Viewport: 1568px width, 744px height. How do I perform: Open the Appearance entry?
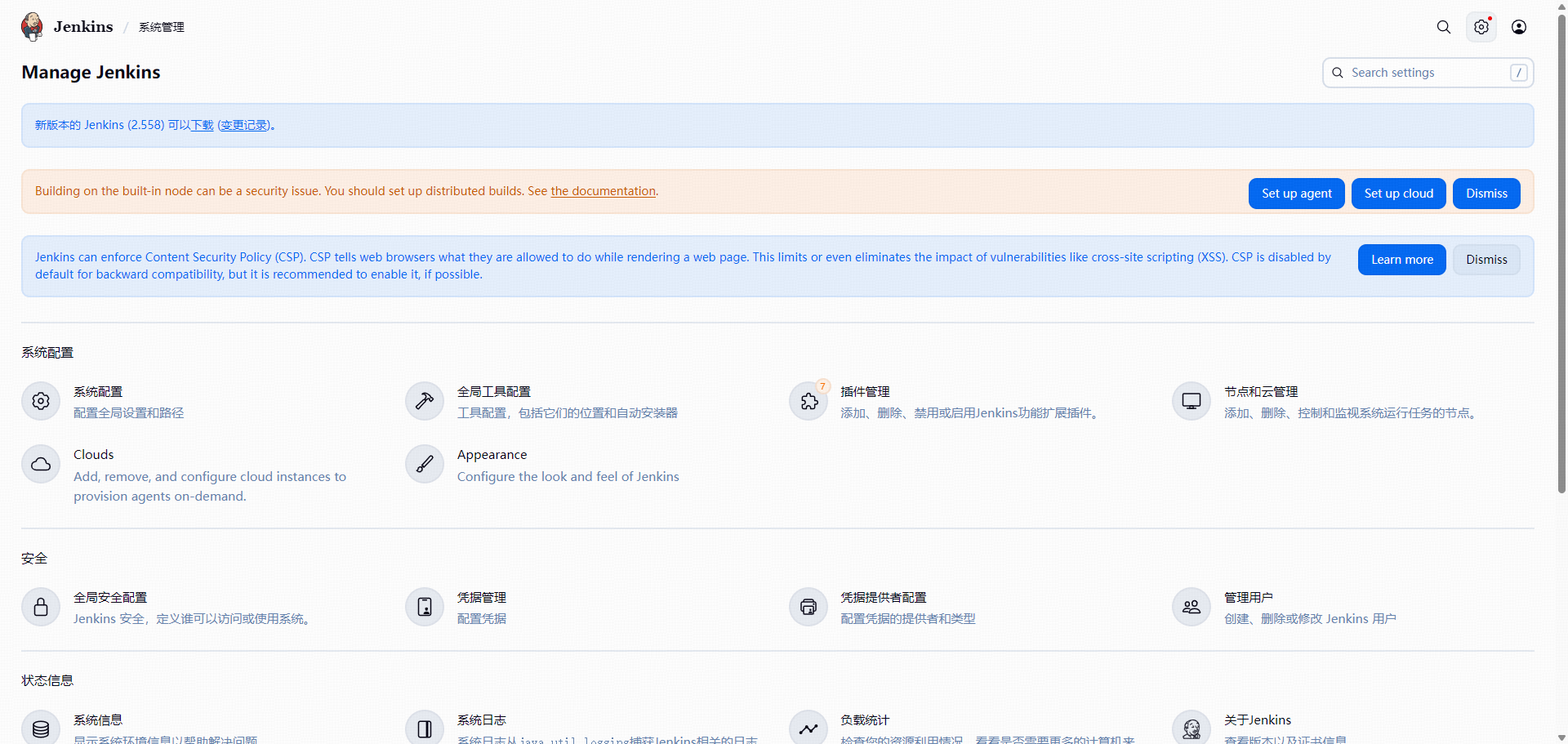click(492, 455)
